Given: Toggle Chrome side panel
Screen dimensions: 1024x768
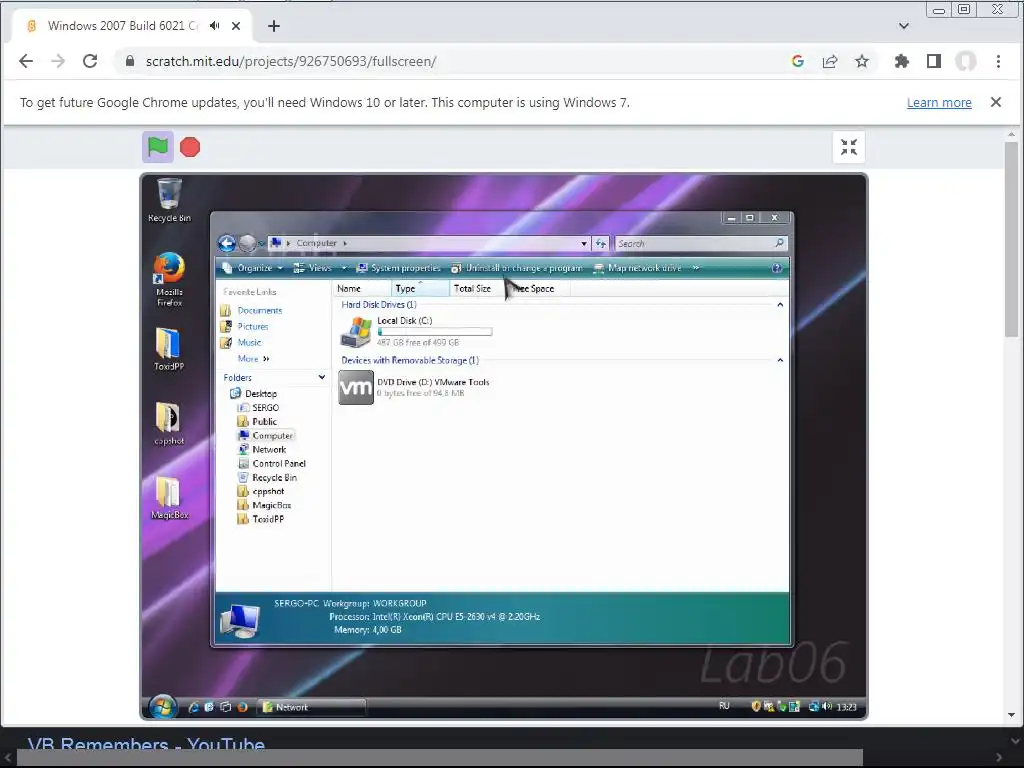Looking at the screenshot, I should point(934,61).
